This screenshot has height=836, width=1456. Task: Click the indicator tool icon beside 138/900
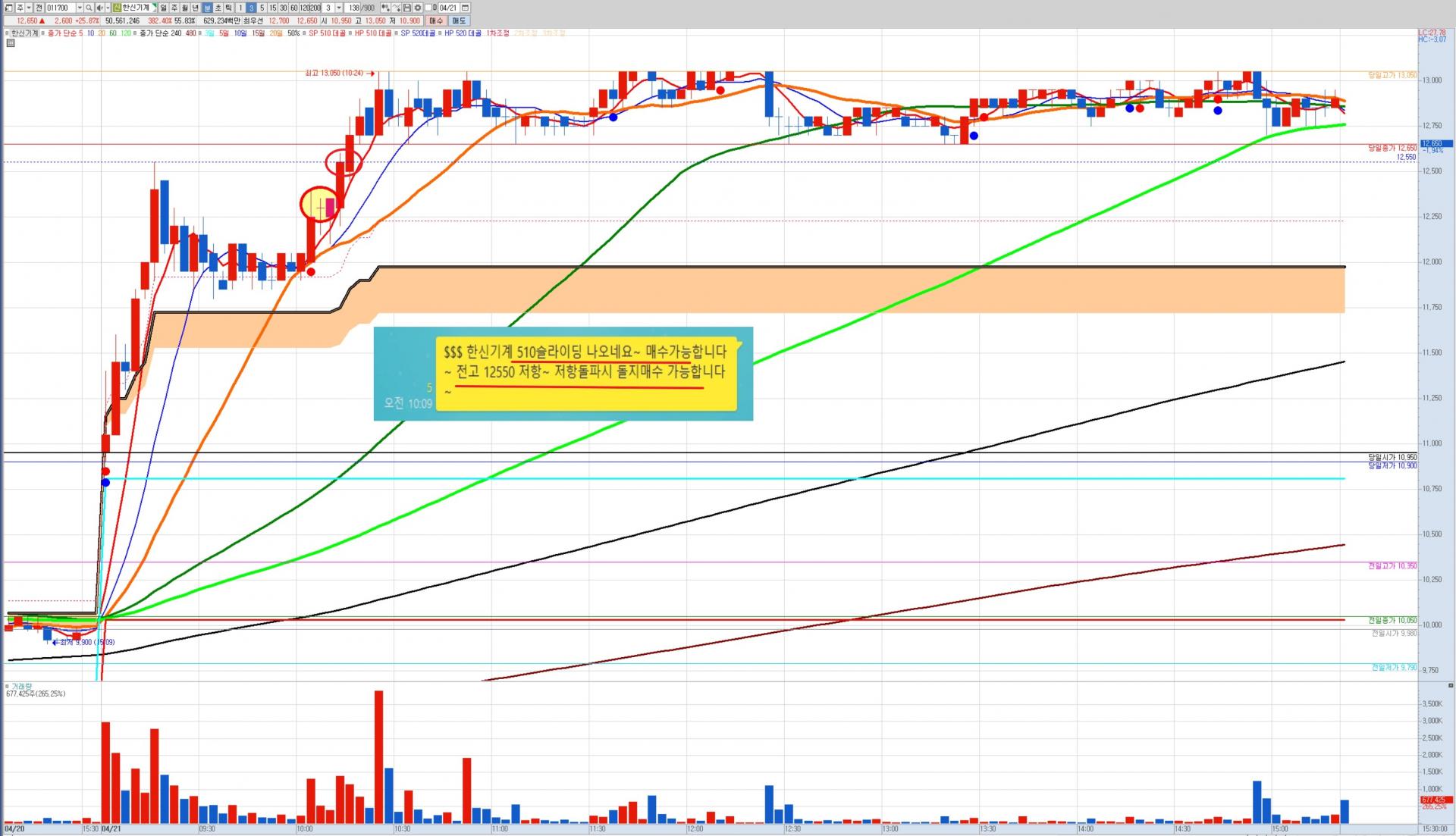tap(385, 8)
